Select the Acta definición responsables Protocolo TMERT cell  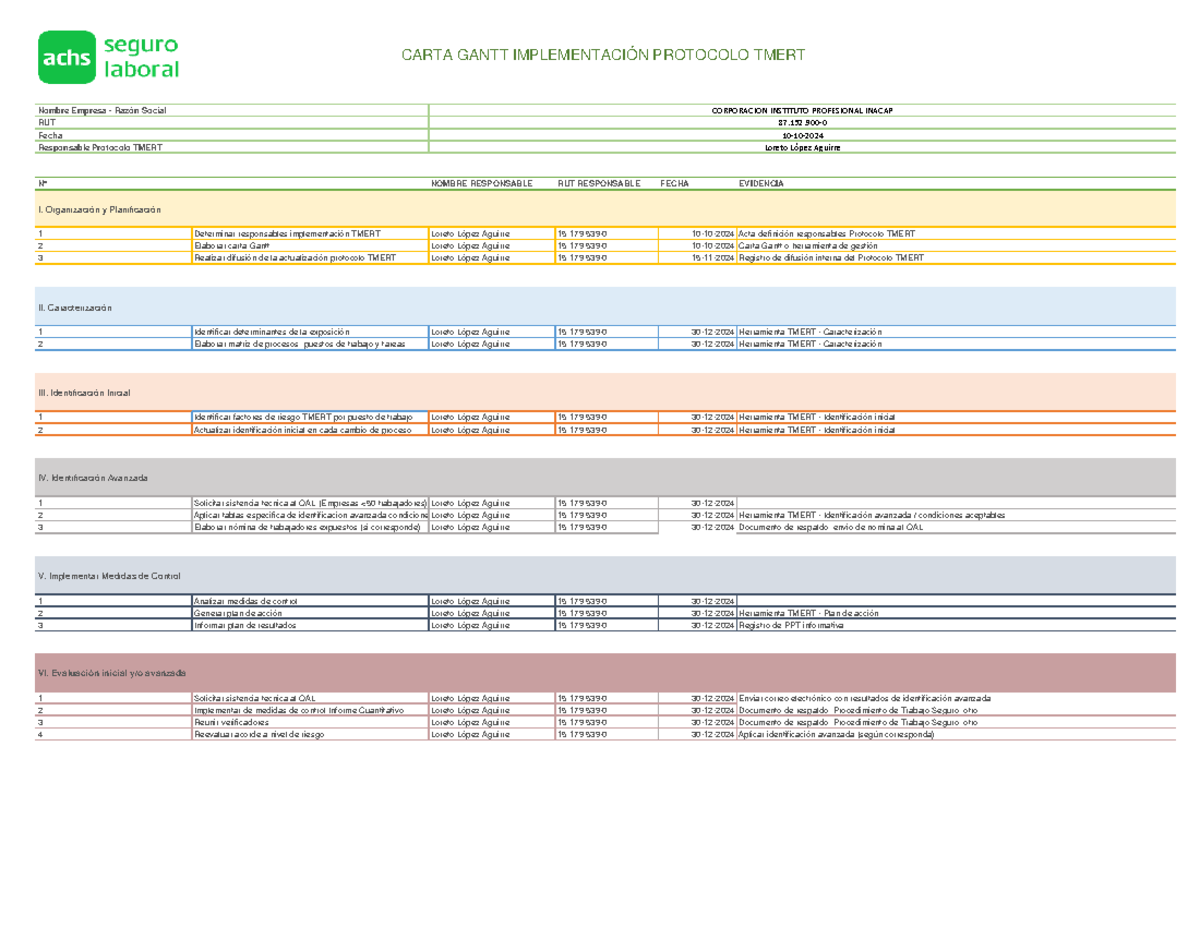click(x=826, y=233)
